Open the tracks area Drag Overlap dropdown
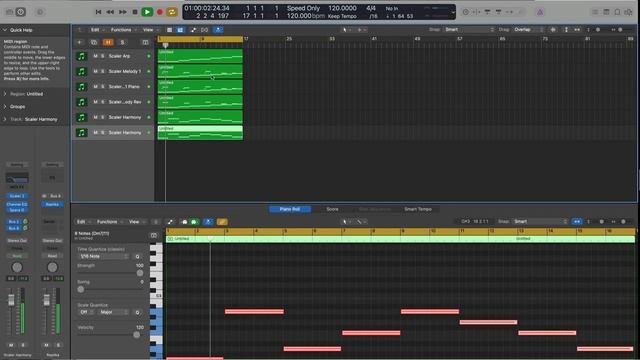The width and height of the screenshot is (640, 360). pos(529,30)
